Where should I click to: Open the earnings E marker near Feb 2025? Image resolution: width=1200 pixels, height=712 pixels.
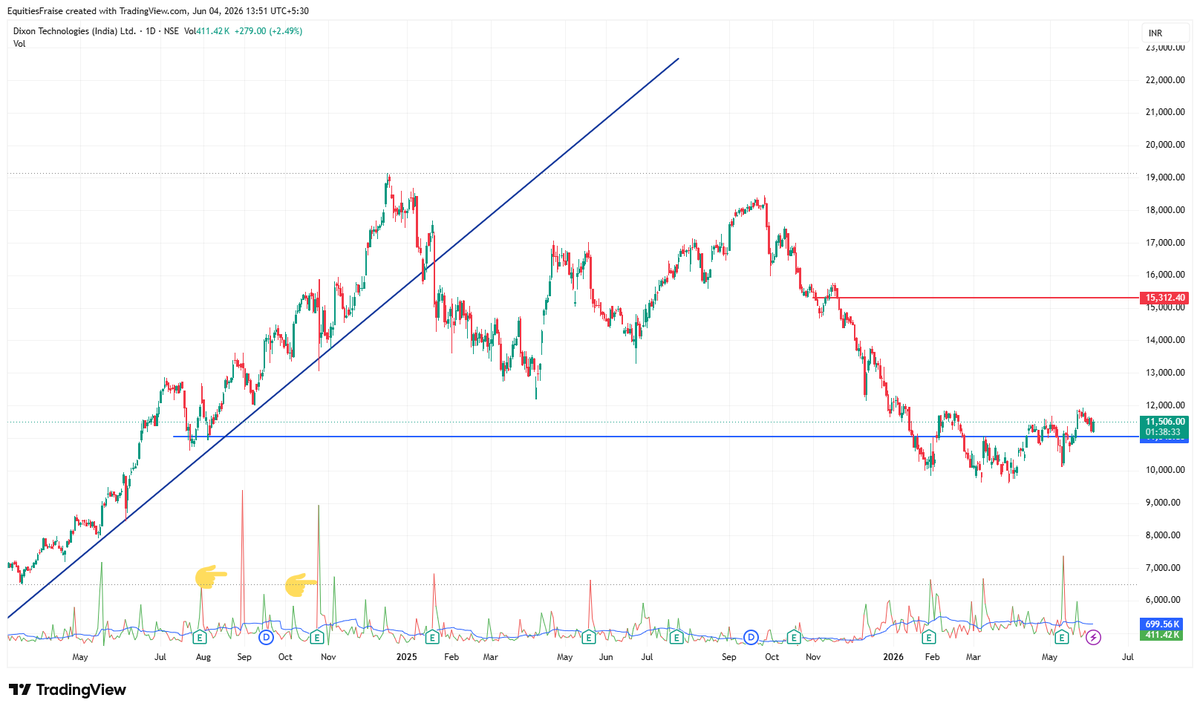[432, 636]
